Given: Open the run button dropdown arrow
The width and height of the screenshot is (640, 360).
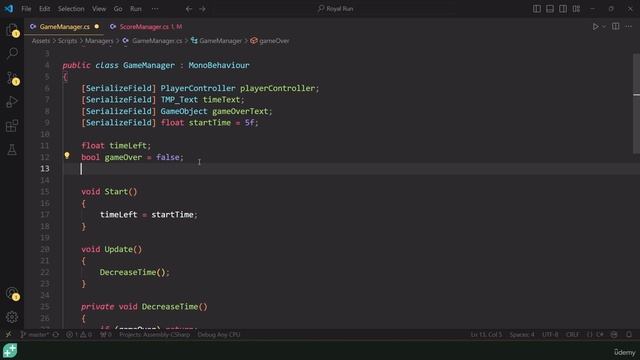Looking at the screenshot, I should click(x=604, y=27).
